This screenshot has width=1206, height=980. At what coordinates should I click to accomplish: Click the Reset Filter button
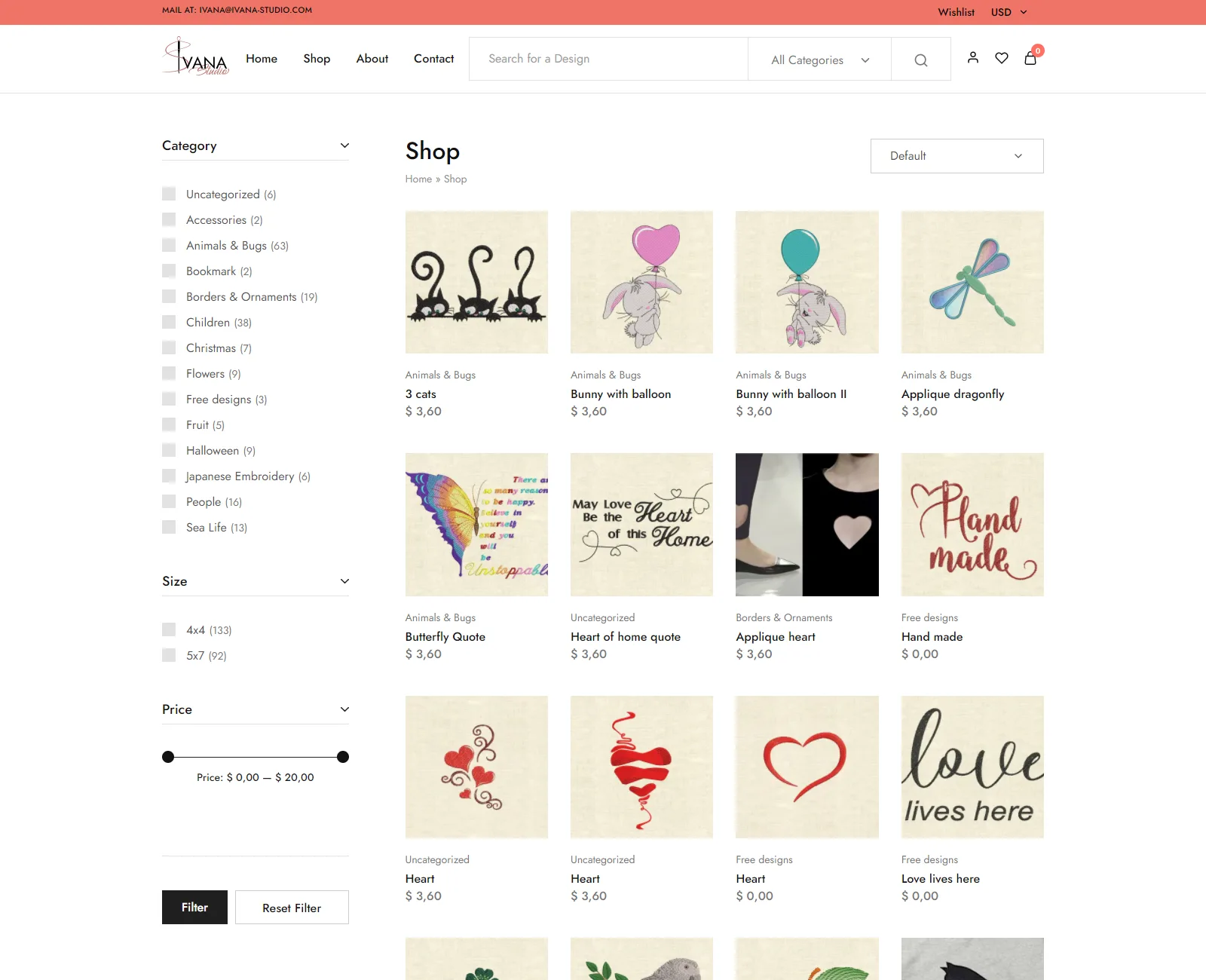292,908
